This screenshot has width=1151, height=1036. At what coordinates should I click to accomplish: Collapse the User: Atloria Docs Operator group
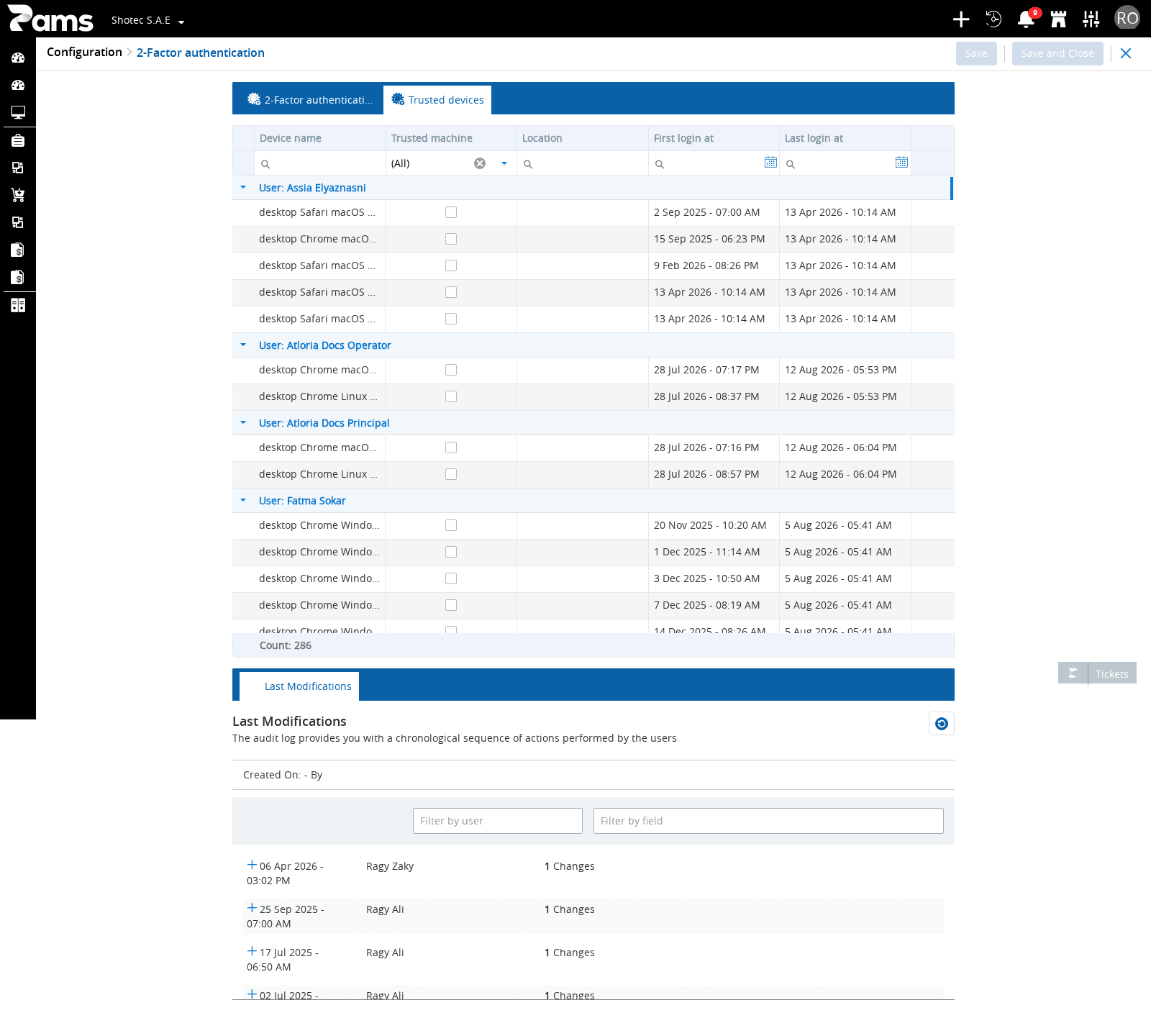(x=243, y=345)
